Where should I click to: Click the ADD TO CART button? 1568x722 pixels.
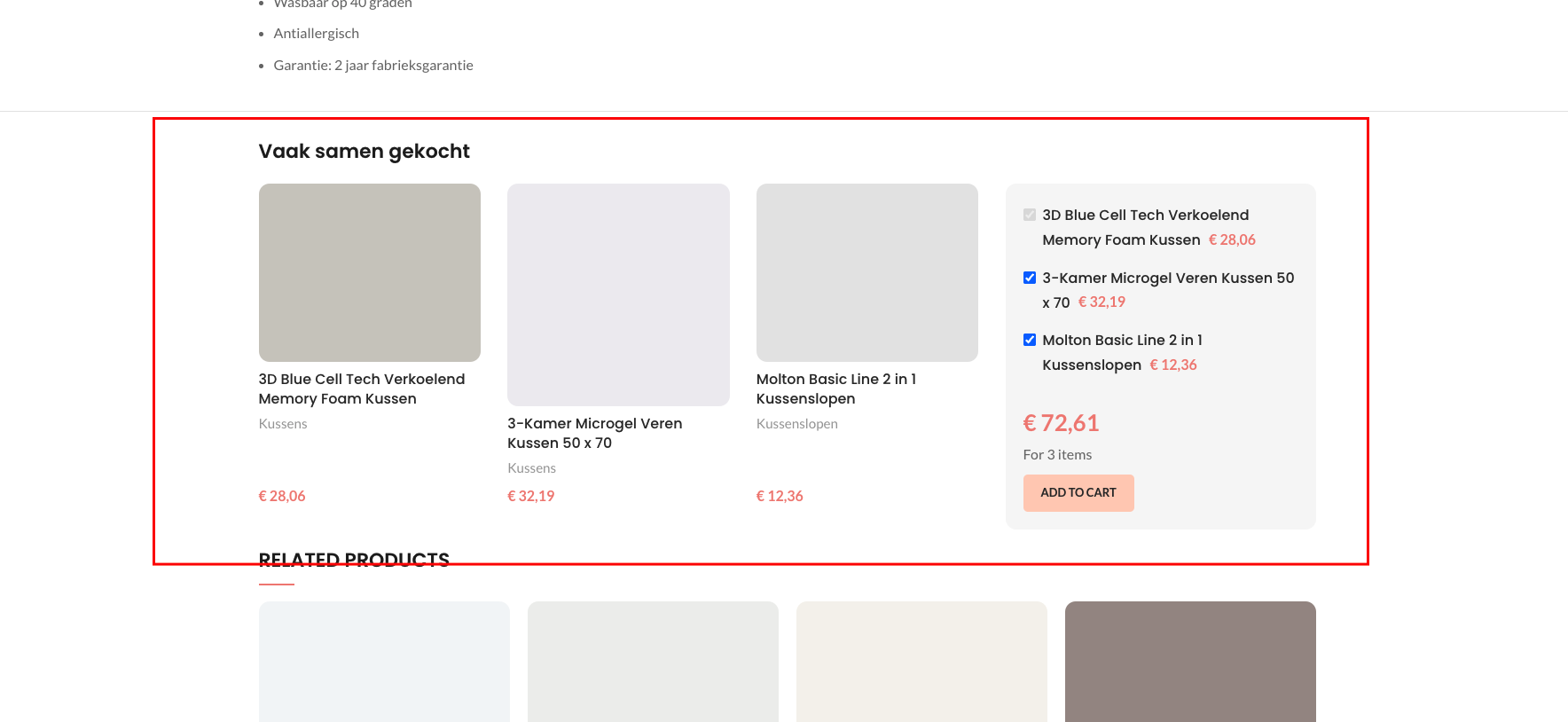pos(1078,493)
